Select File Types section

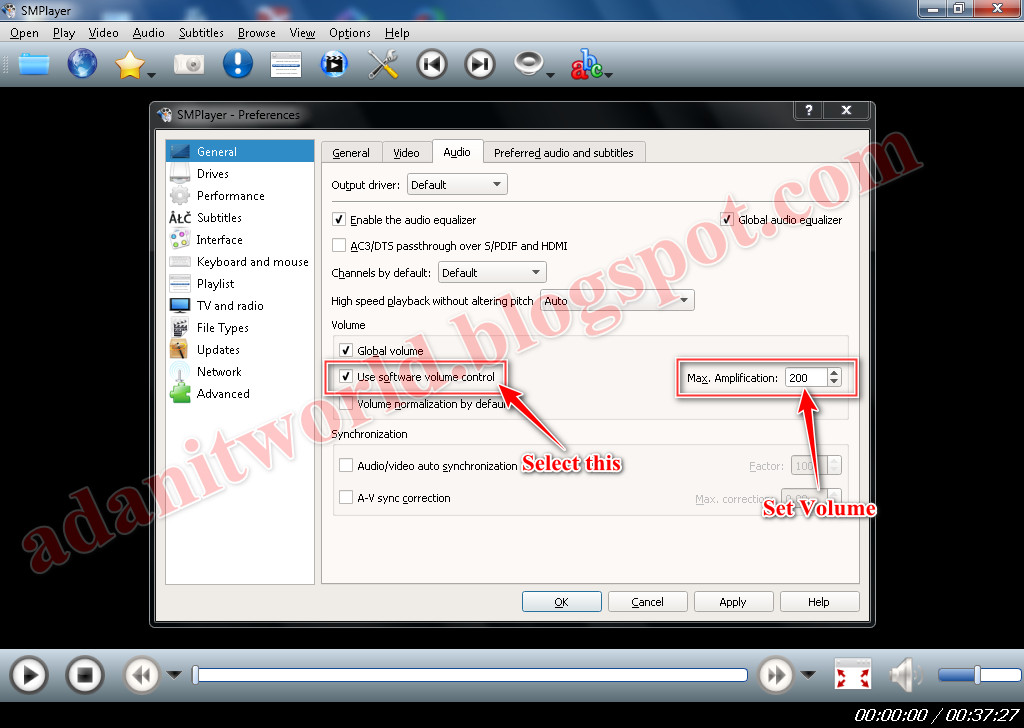[240, 328]
